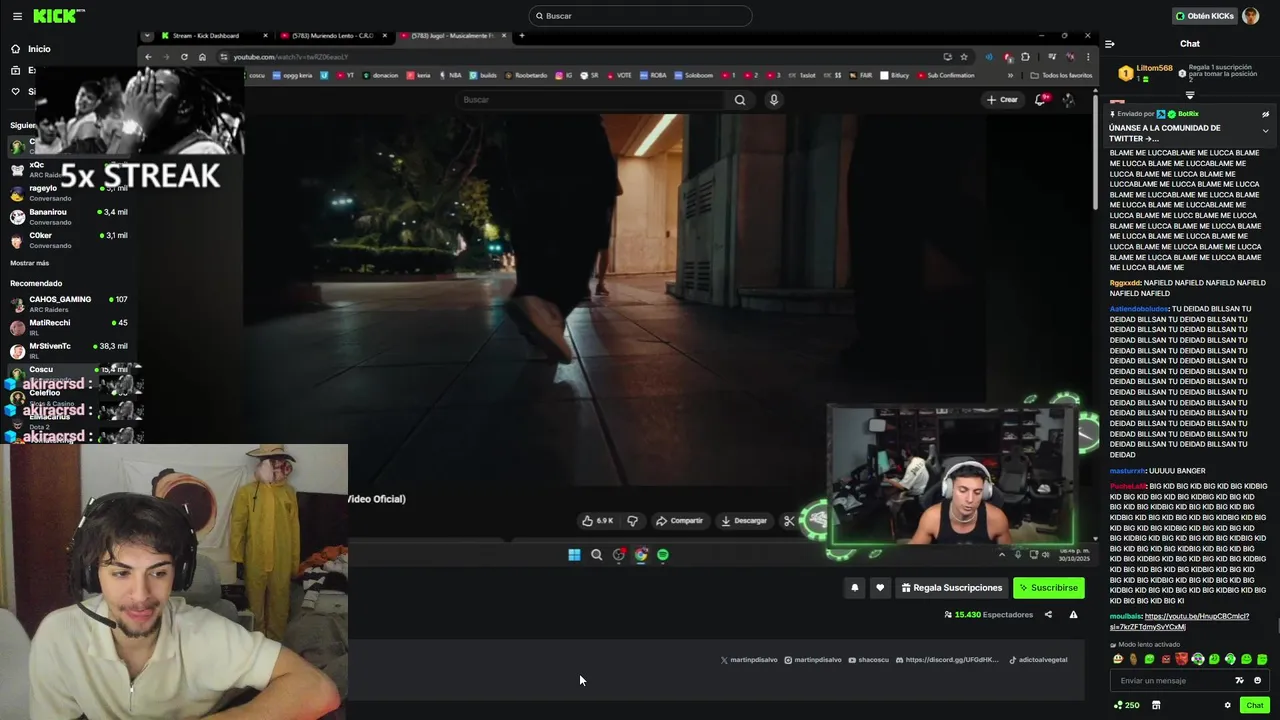This screenshot has height=720, width=1280.
Task: Open the opgg keria bookmark
Action: point(293,75)
